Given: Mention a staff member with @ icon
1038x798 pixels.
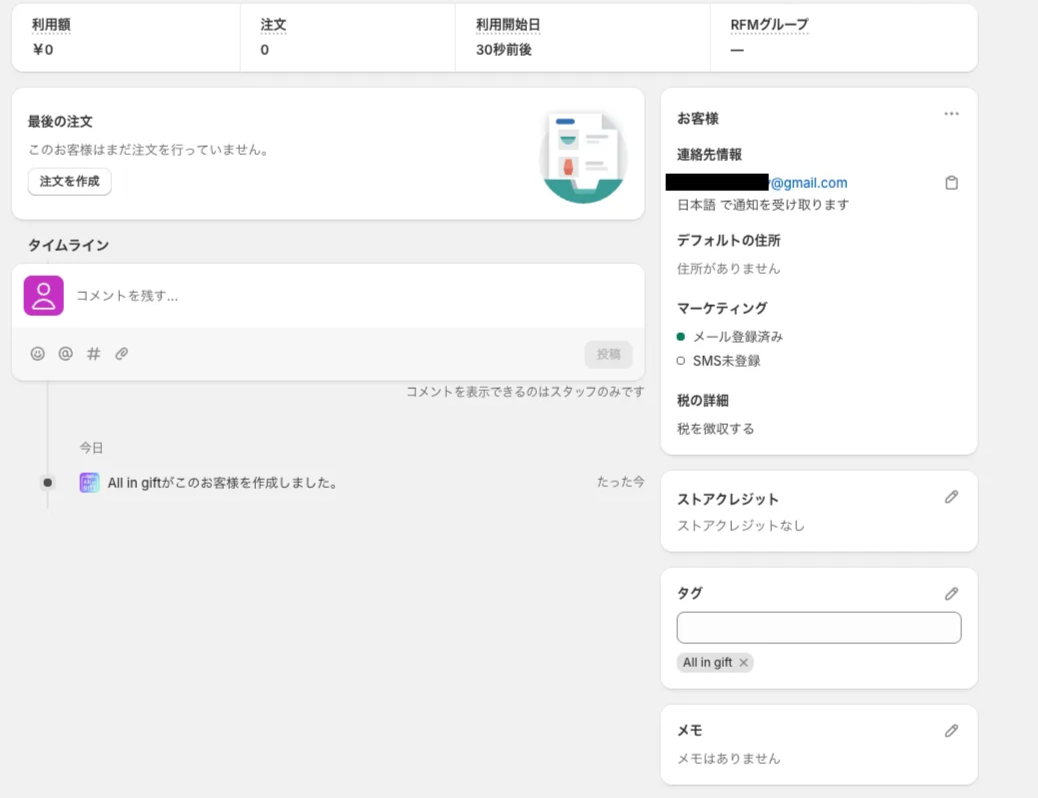Looking at the screenshot, I should click(66, 354).
